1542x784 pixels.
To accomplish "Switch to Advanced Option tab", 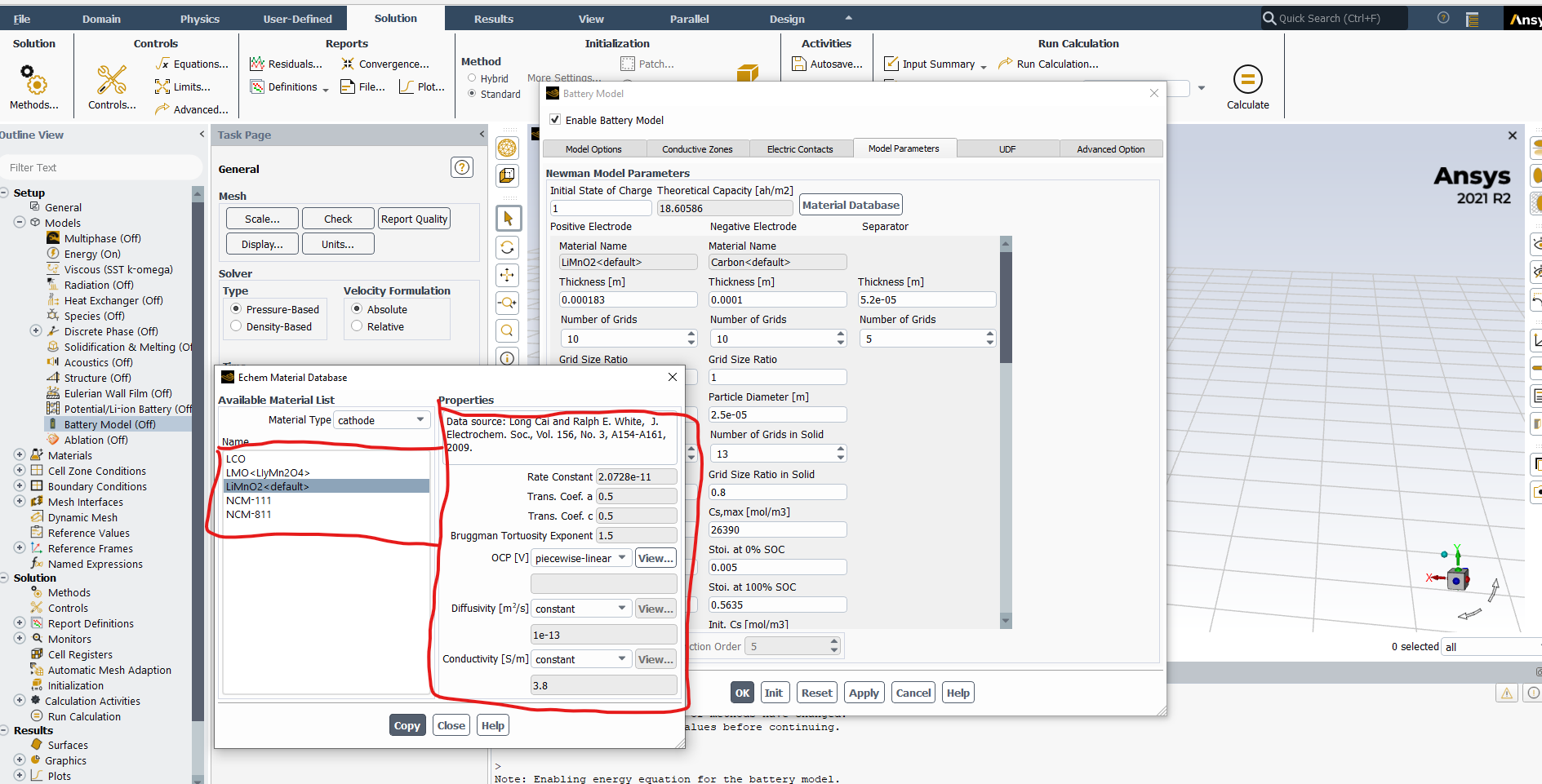I will [1110, 149].
